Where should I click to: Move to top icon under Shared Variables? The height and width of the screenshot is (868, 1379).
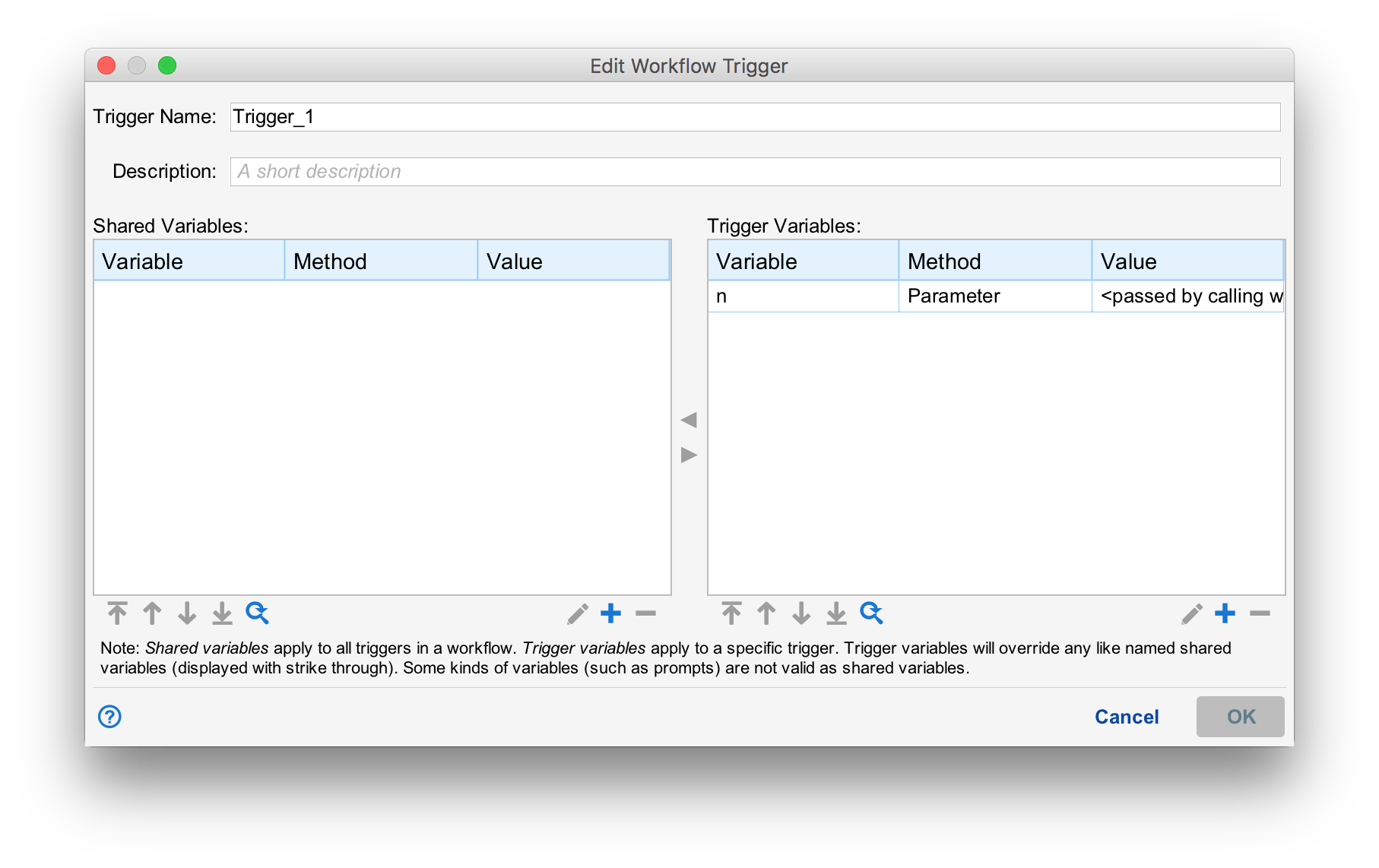coord(117,613)
